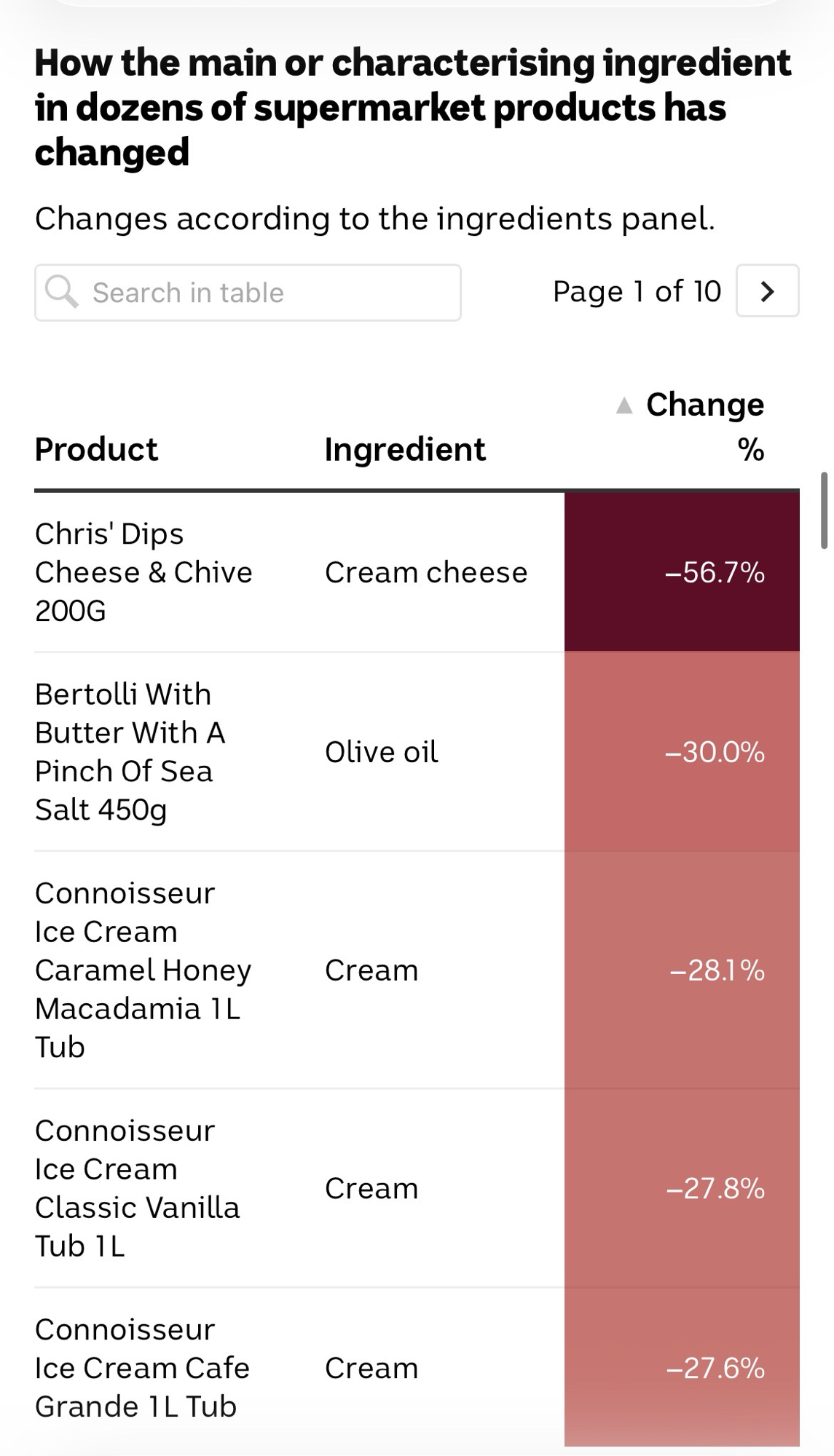Select Connoisseur Classic Vanilla Tub row
The image size is (834, 1456).
[137, 1188]
